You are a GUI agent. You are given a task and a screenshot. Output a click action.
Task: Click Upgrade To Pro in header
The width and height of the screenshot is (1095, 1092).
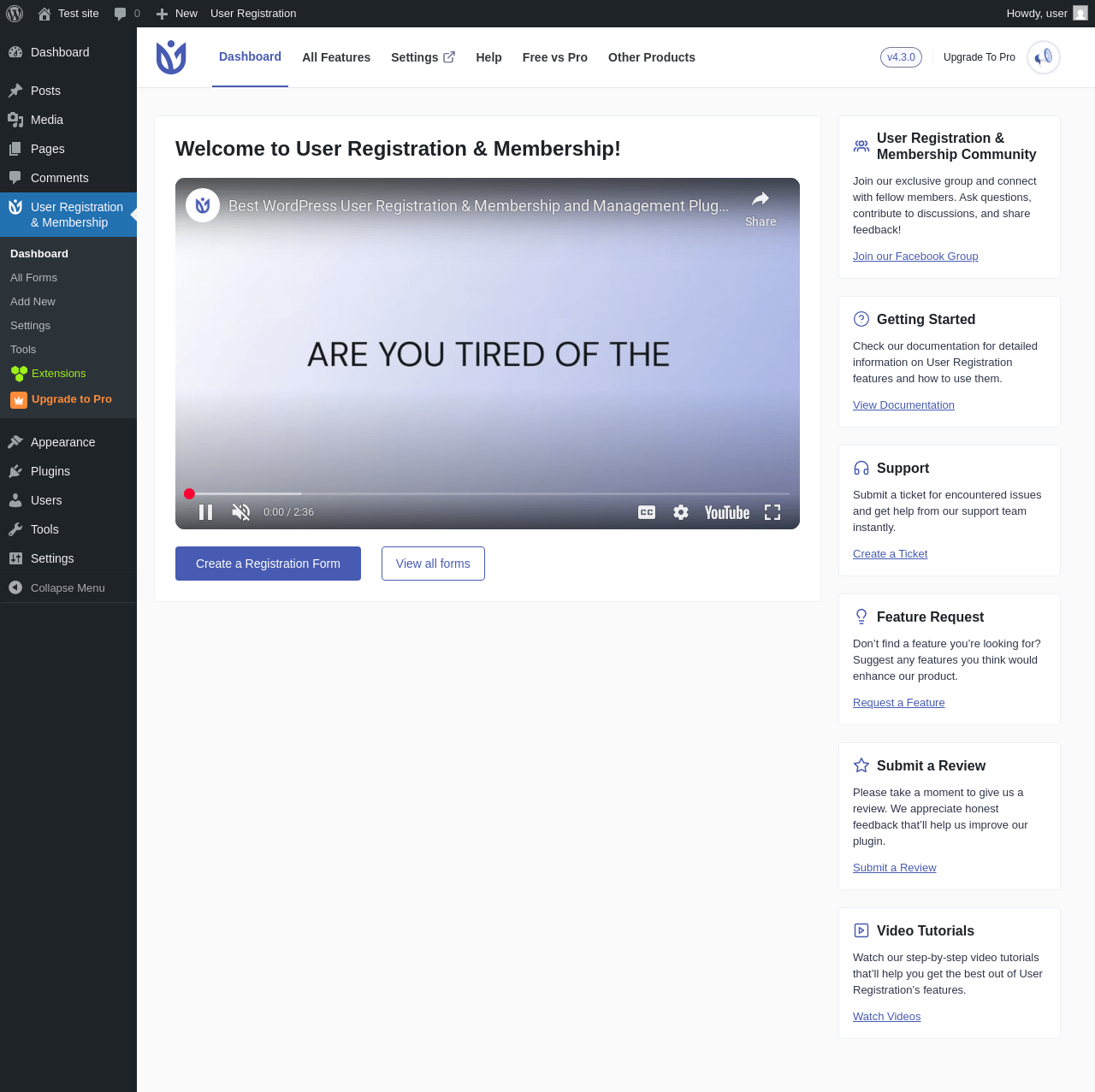(x=980, y=57)
